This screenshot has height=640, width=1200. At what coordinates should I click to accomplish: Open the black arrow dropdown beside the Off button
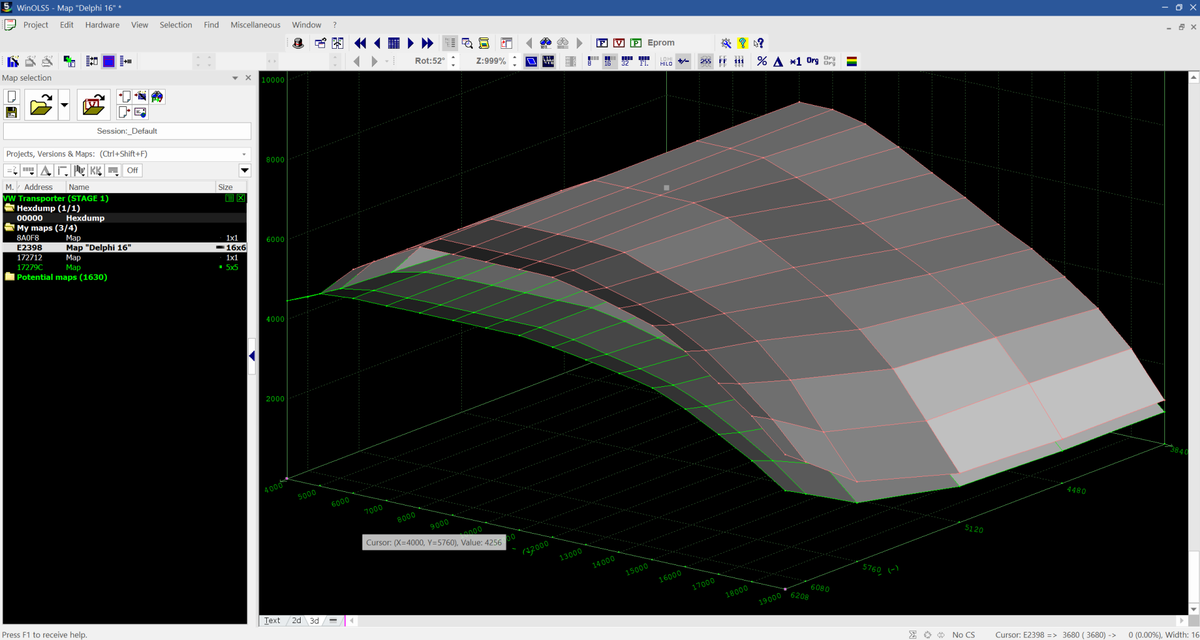click(x=244, y=171)
